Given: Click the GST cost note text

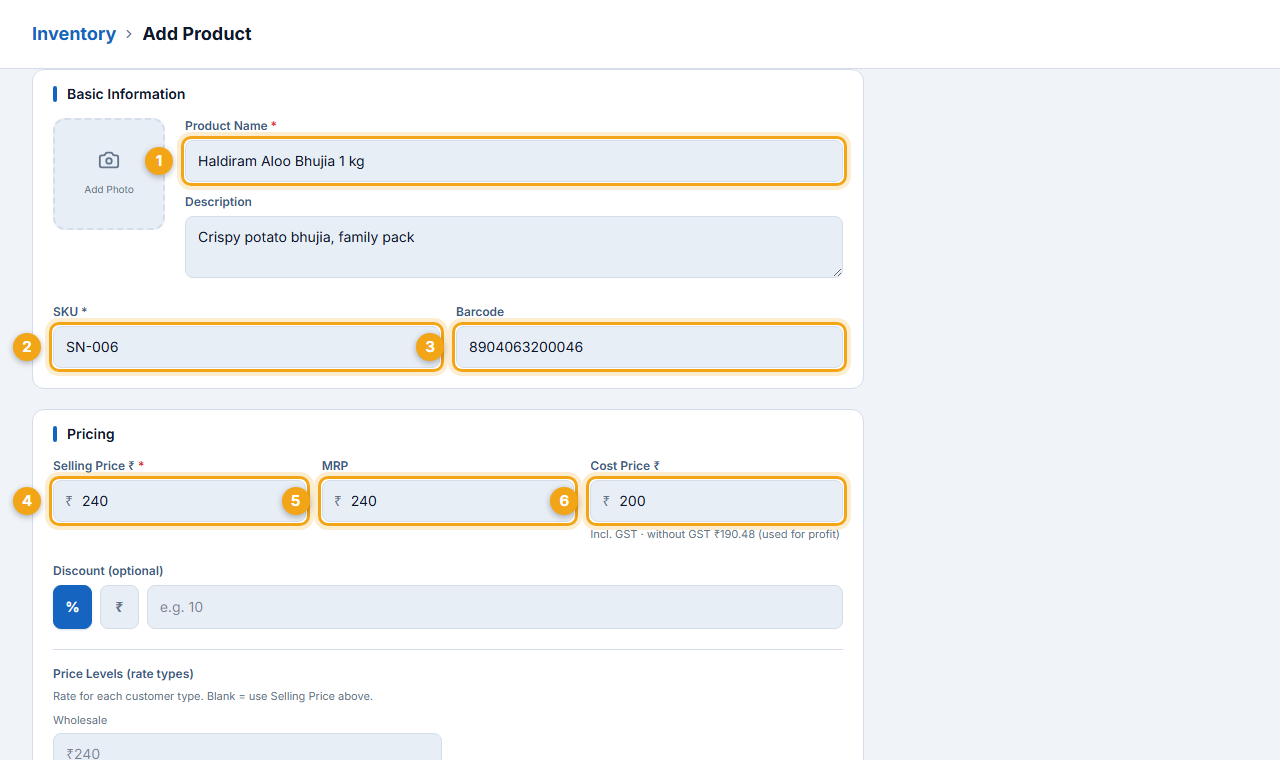Looking at the screenshot, I should [715, 534].
